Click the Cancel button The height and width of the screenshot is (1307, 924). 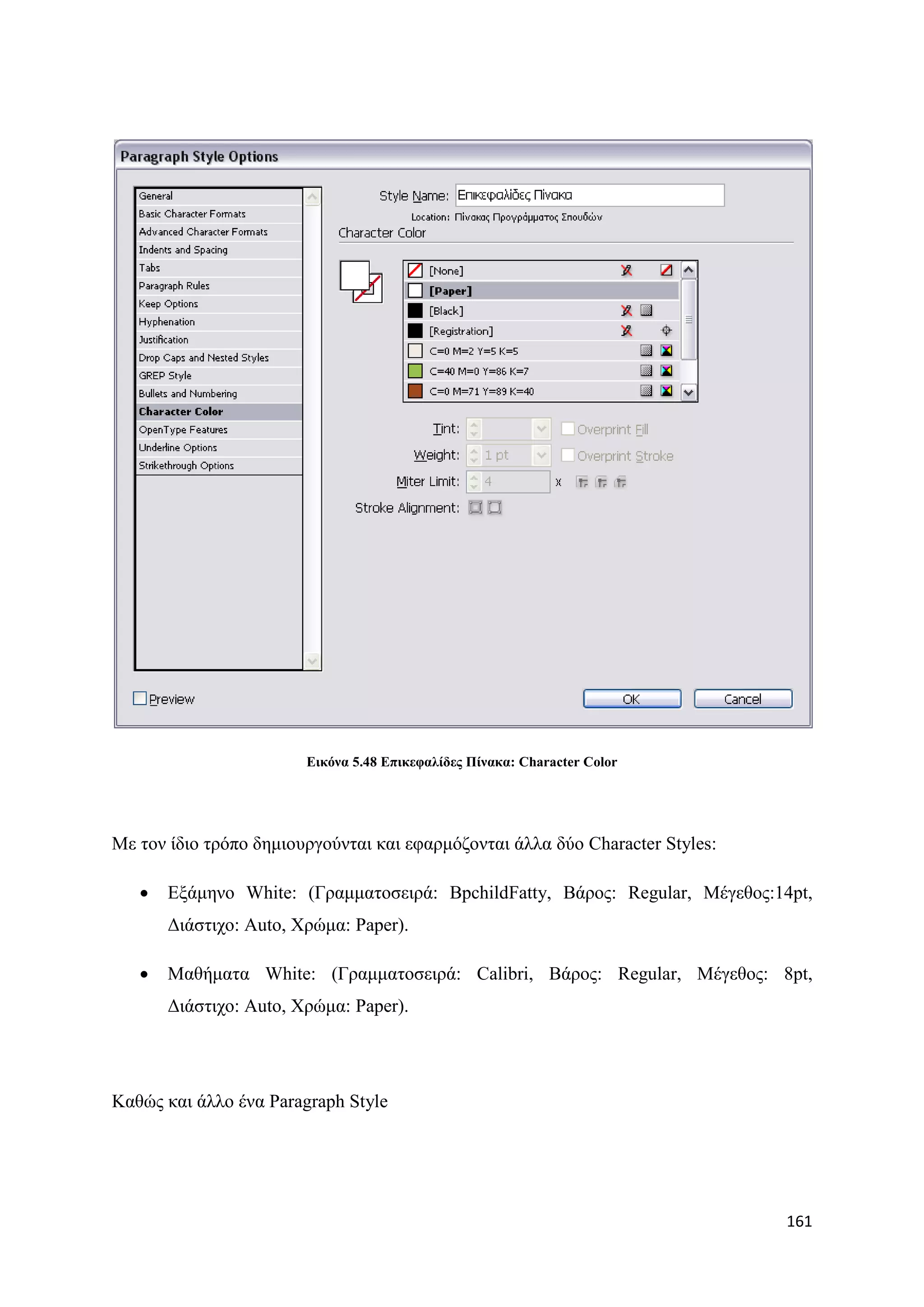pyautogui.click(x=743, y=699)
